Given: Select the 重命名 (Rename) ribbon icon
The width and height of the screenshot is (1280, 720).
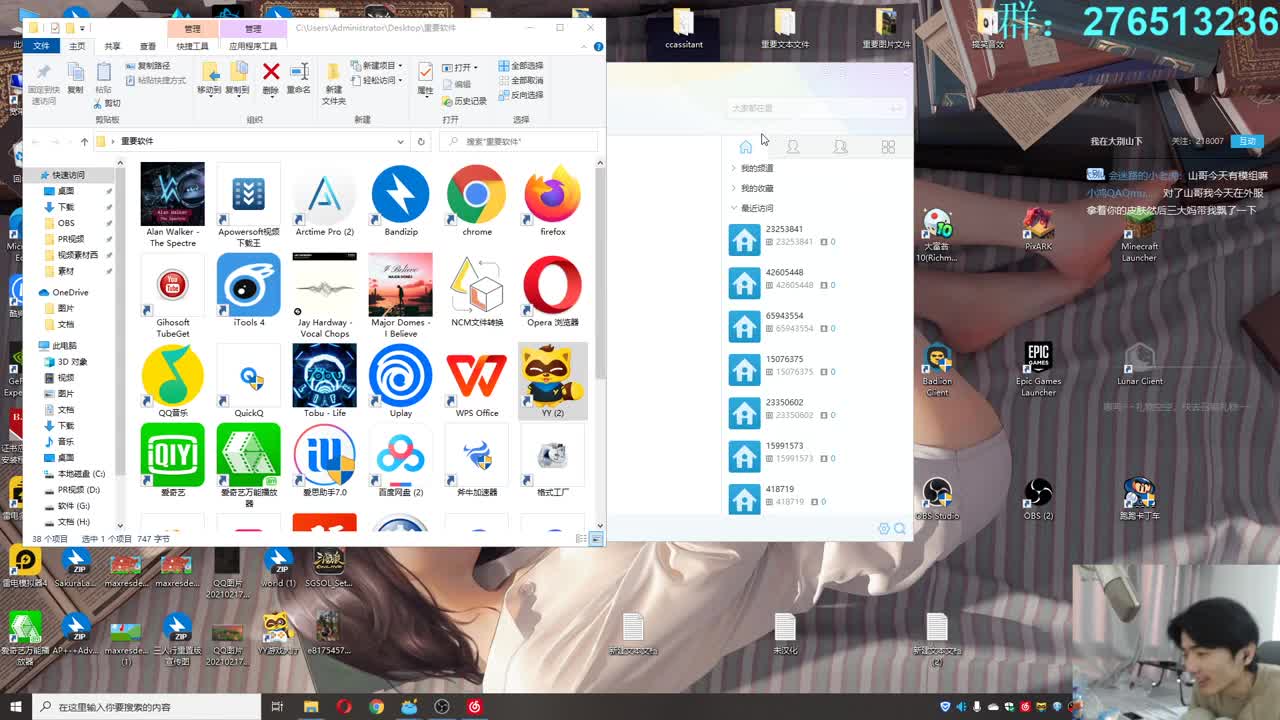Looking at the screenshot, I should 300,73.
